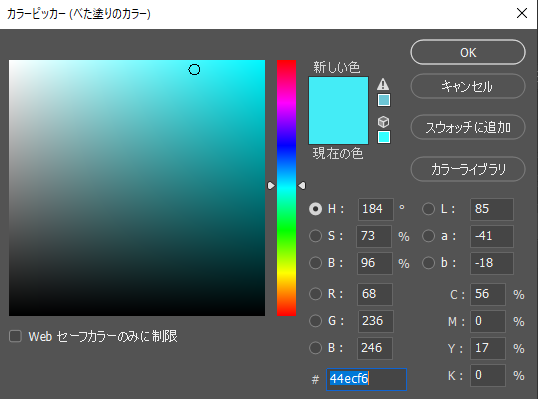Click the Y field showing 17
This screenshot has width=538, height=399.
click(488, 348)
